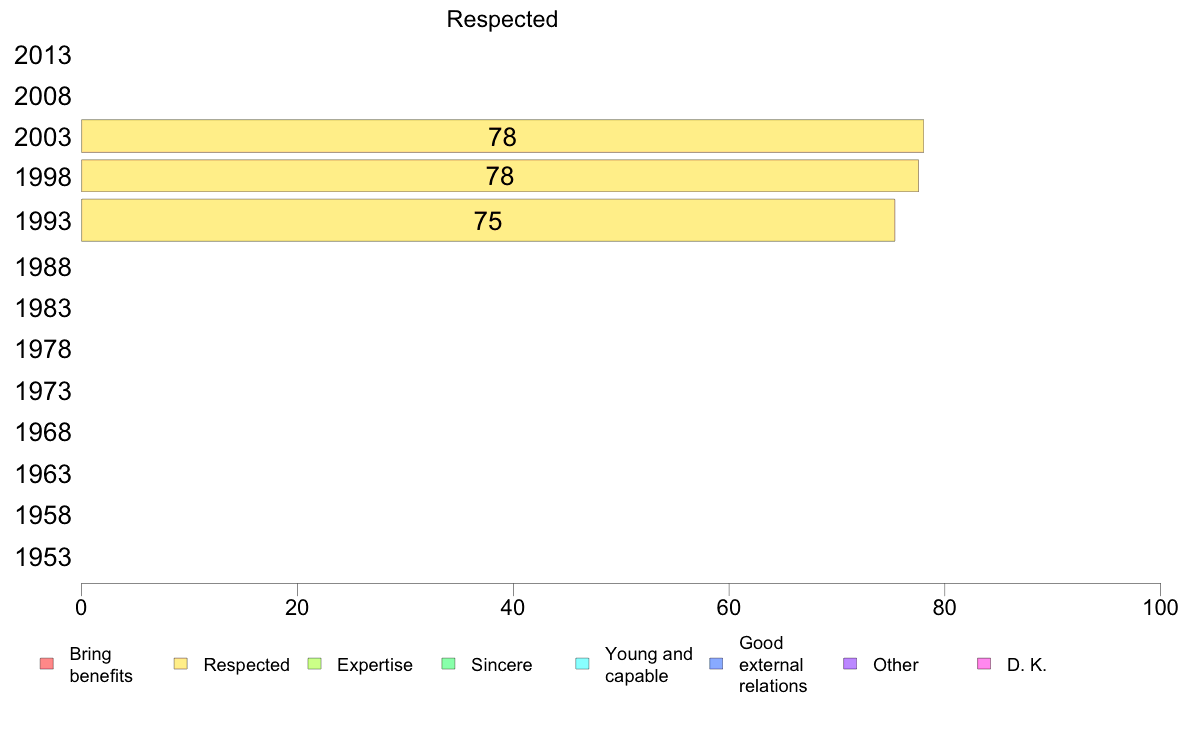The image size is (1188, 736).
Task: Click the 1953 year axis label
Action: click(x=43, y=557)
